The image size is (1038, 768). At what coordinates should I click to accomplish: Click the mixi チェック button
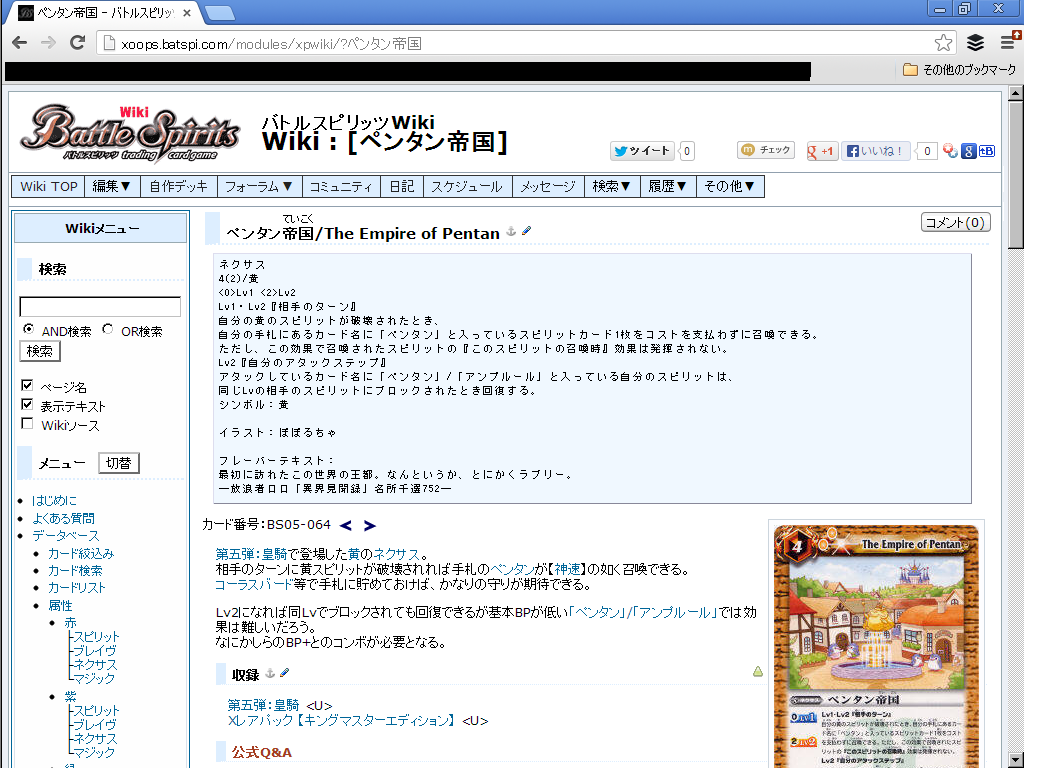coord(766,150)
